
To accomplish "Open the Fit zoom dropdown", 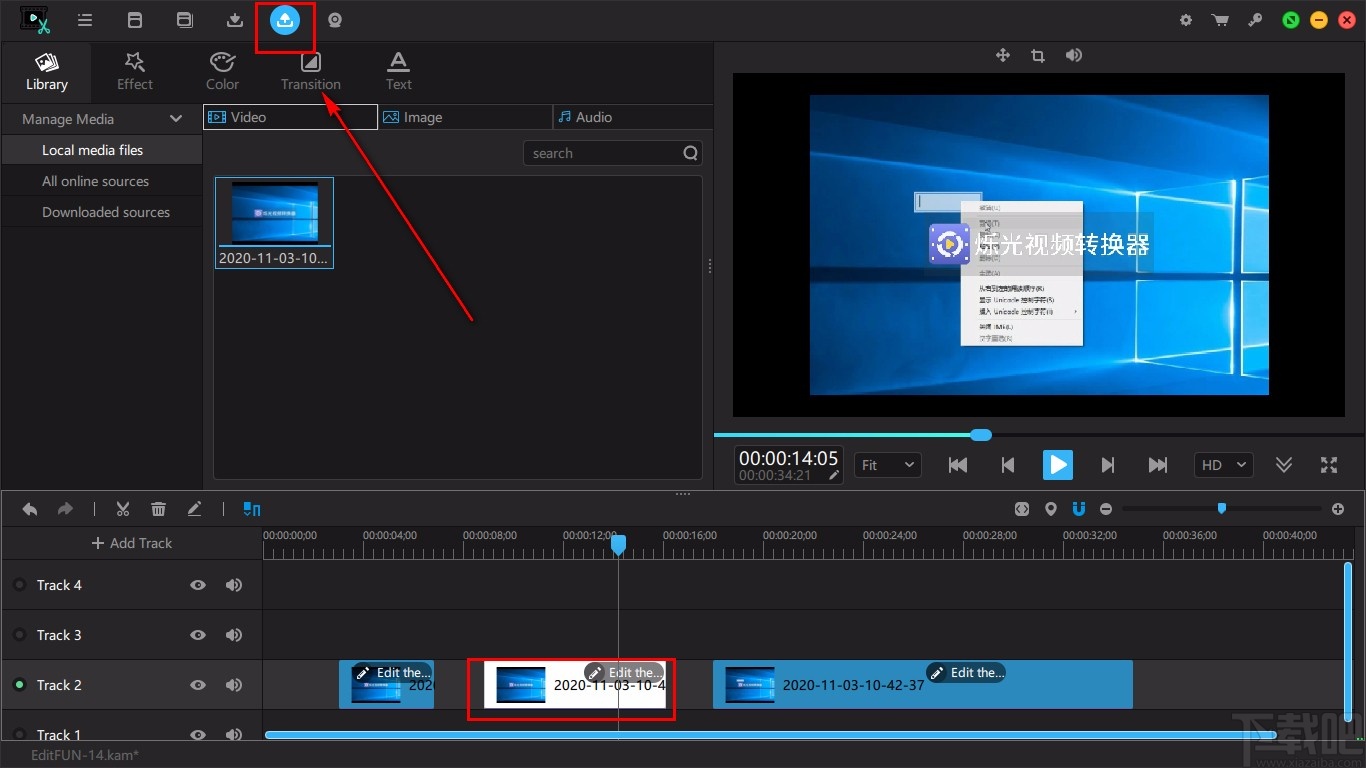I will [888, 465].
